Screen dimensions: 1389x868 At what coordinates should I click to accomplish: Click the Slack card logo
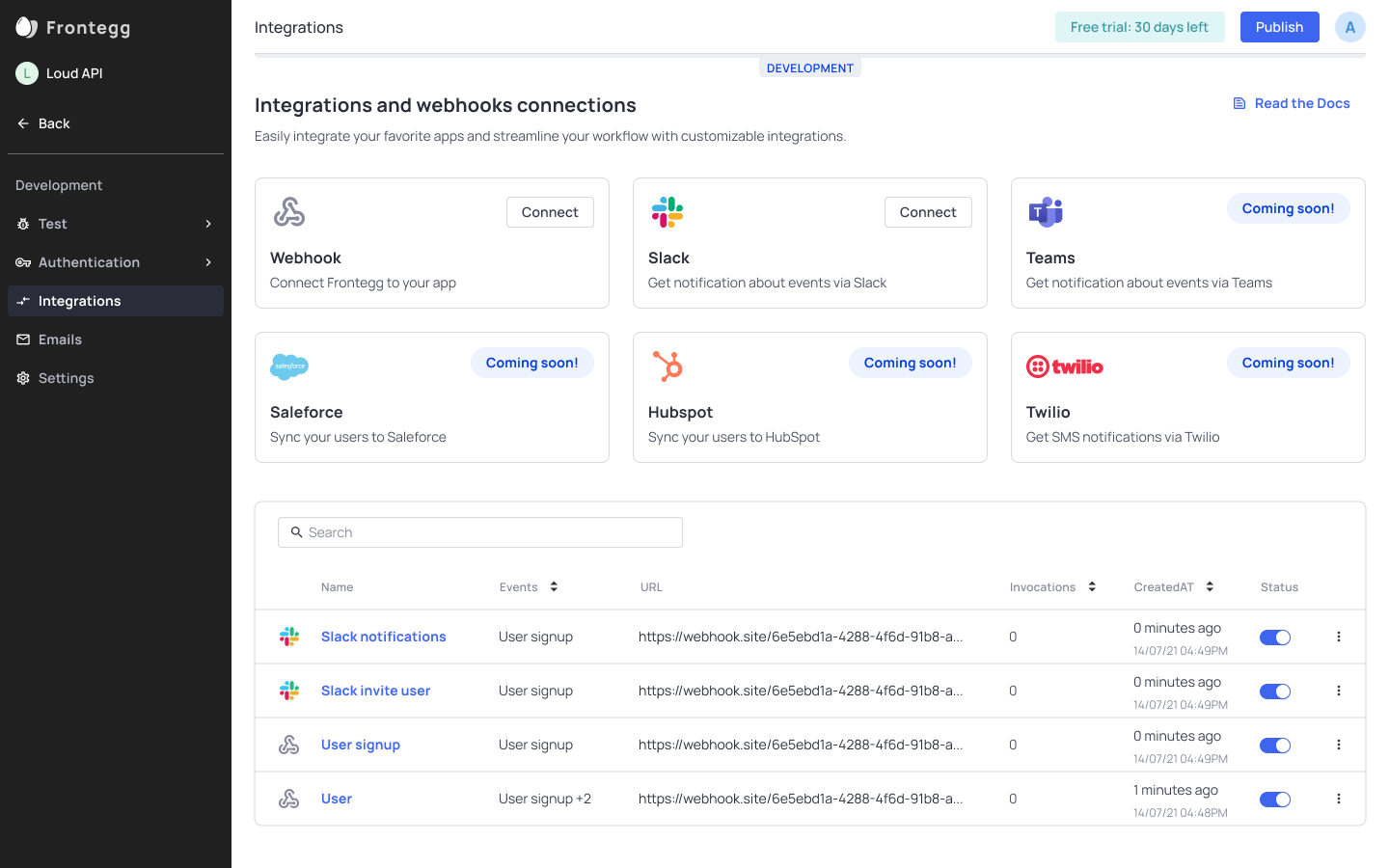(667, 212)
